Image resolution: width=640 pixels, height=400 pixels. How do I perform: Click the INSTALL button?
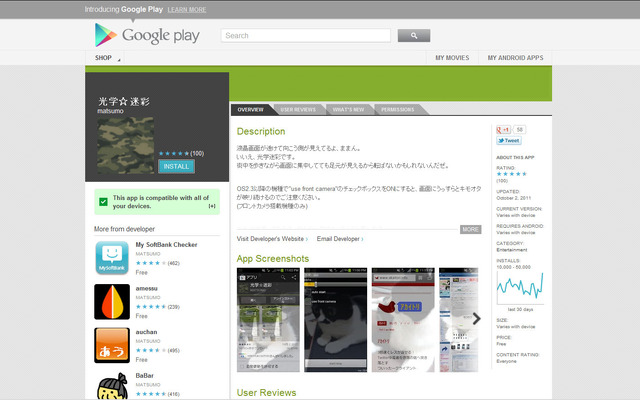pos(176,167)
